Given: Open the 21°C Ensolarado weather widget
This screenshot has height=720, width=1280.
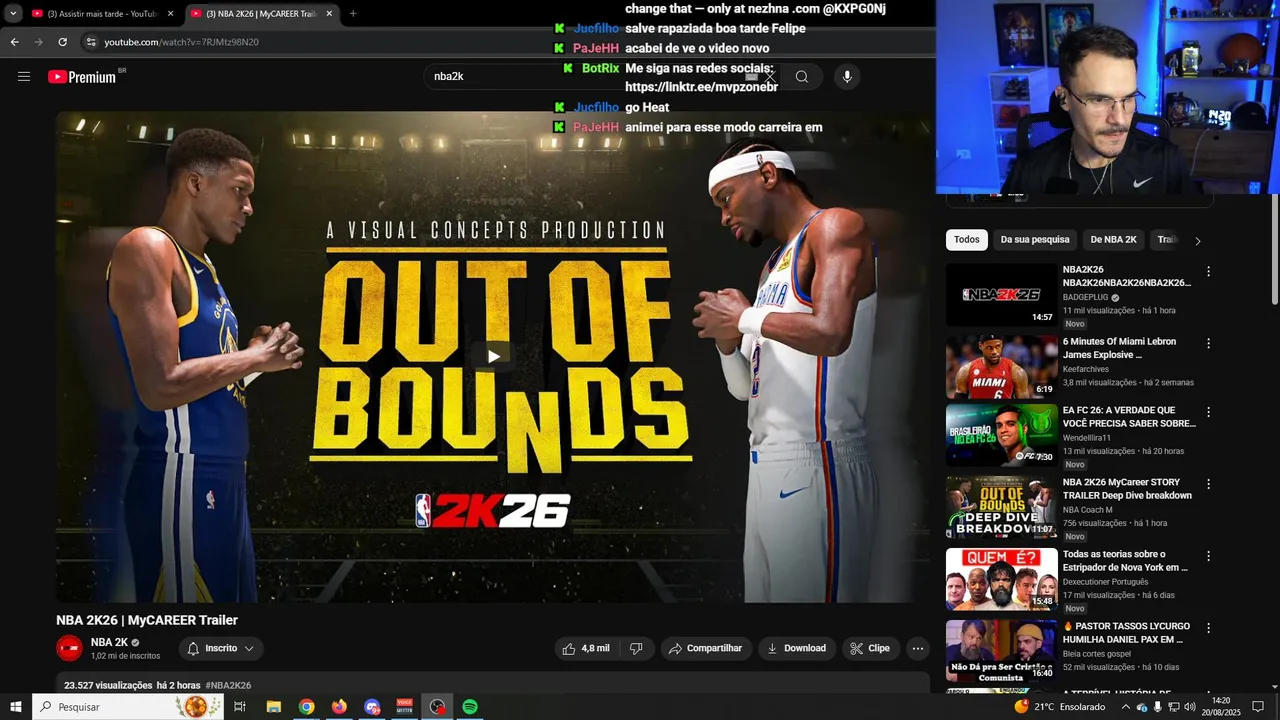Looking at the screenshot, I should (x=1060, y=707).
